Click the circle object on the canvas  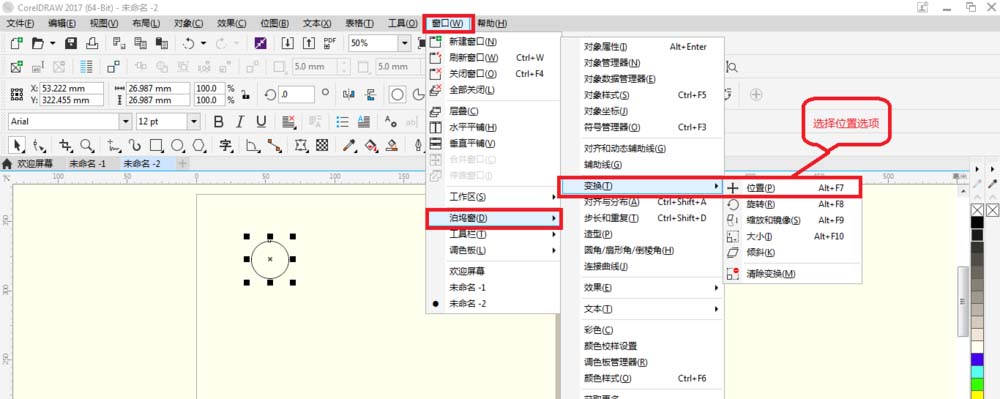tap(270, 259)
